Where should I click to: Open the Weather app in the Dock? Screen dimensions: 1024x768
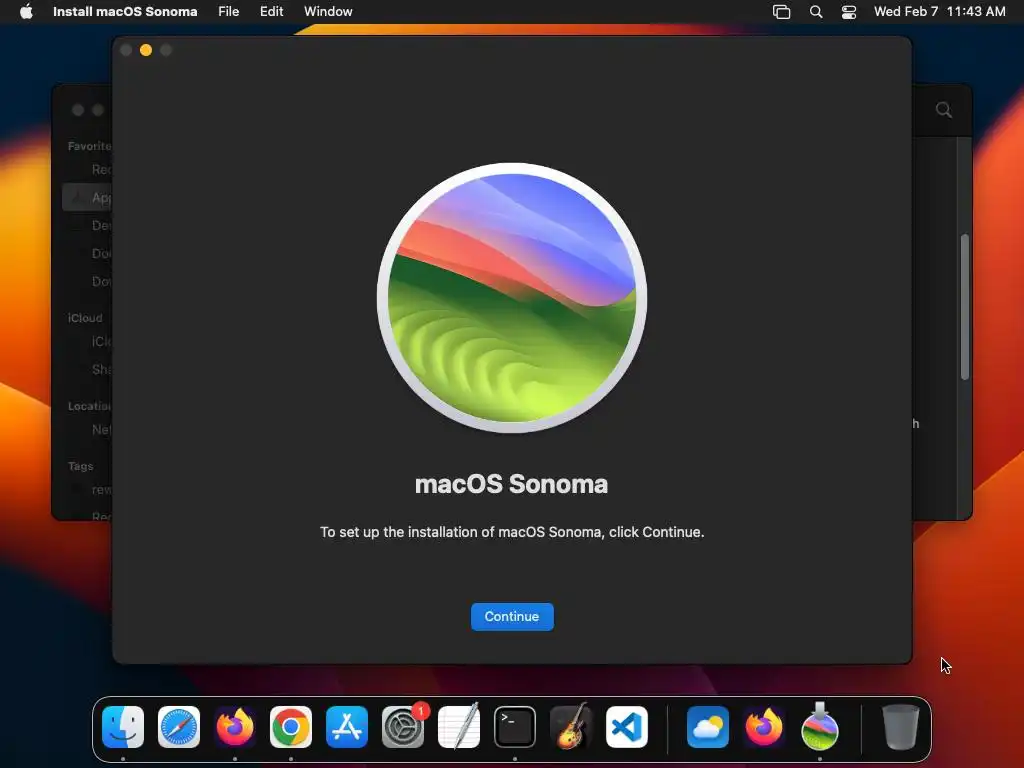[x=708, y=727]
